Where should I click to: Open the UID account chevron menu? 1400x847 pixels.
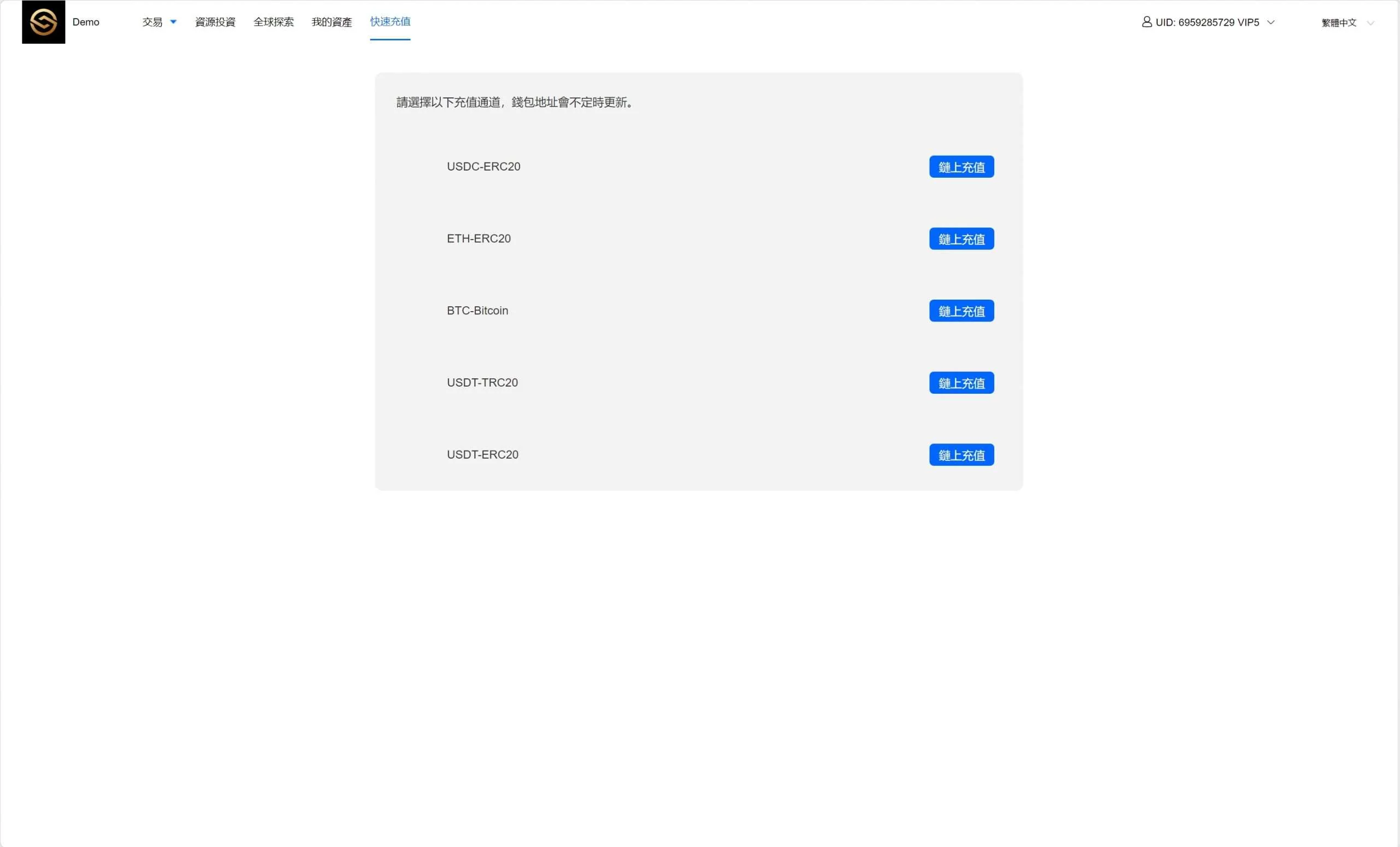coord(1271,22)
